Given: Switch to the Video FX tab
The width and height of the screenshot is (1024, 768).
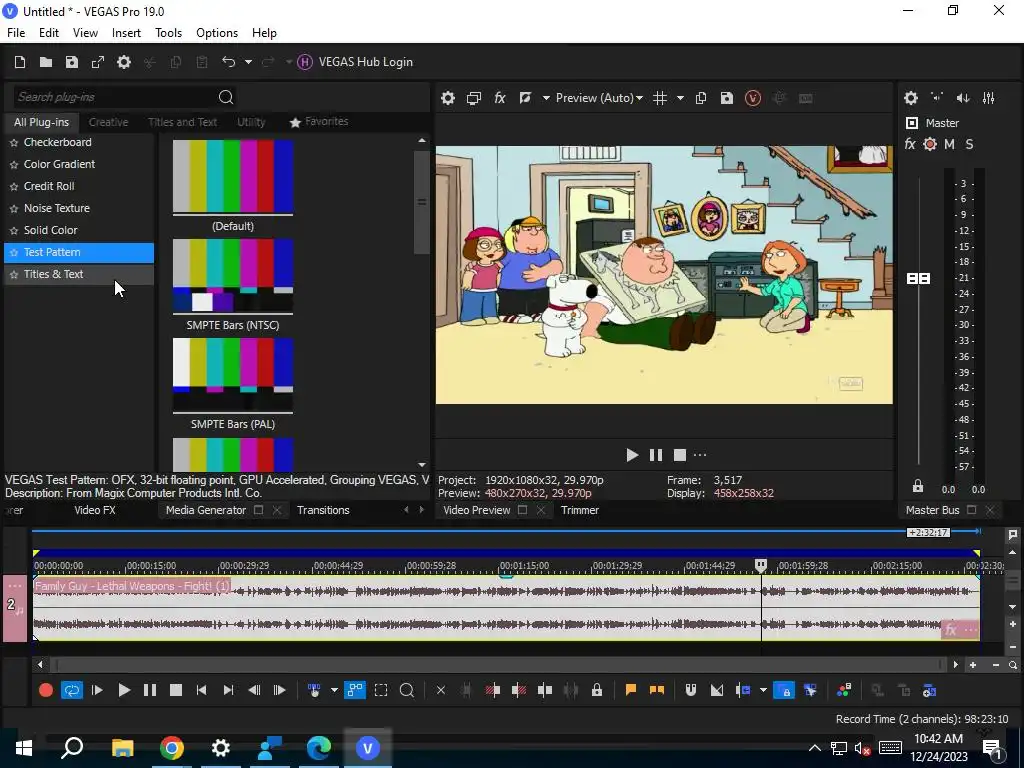Looking at the screenshot, I should [95, 510].
